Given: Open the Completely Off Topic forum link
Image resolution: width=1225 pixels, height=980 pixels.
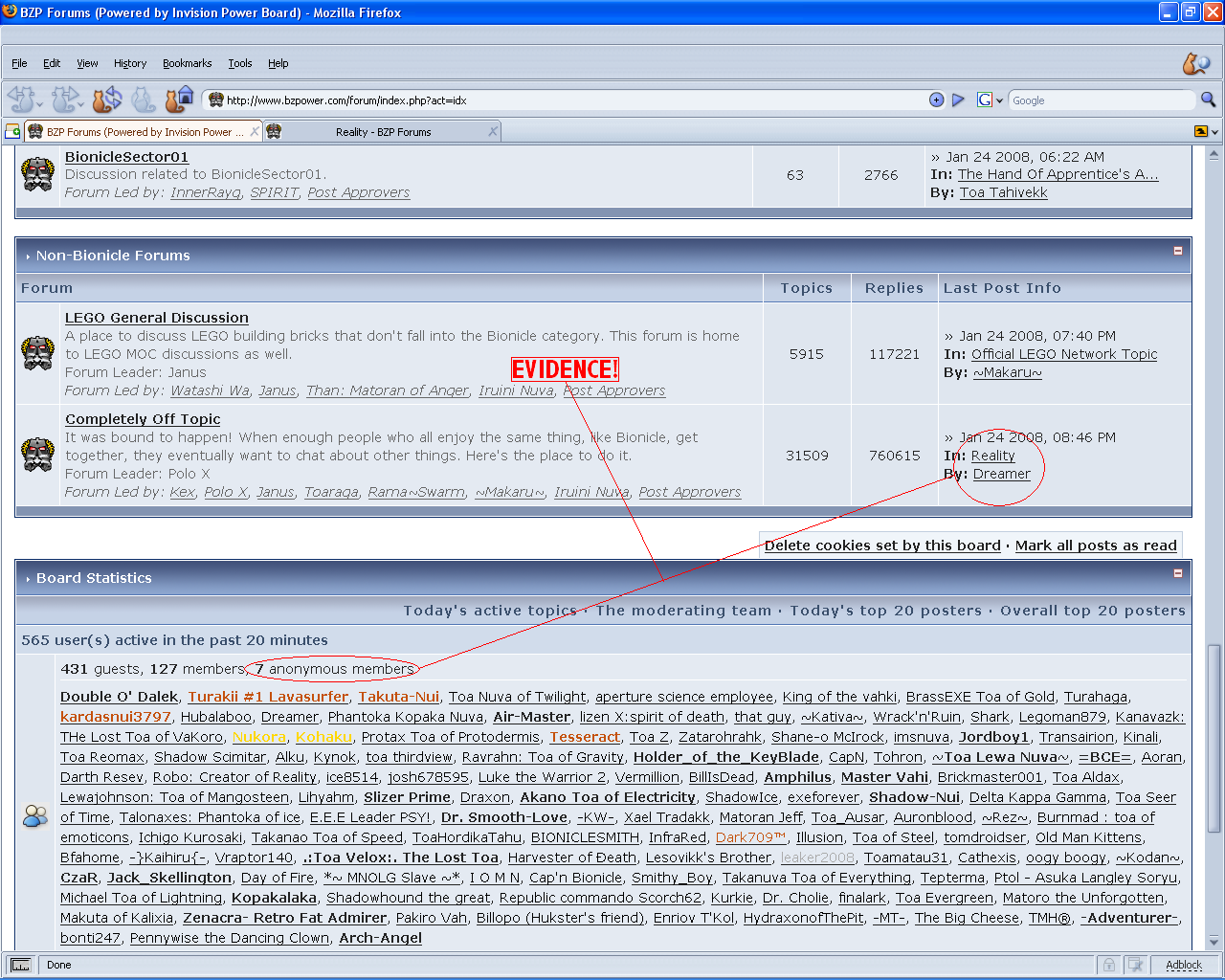Looking at the screenshot, I should click(143, 419).
